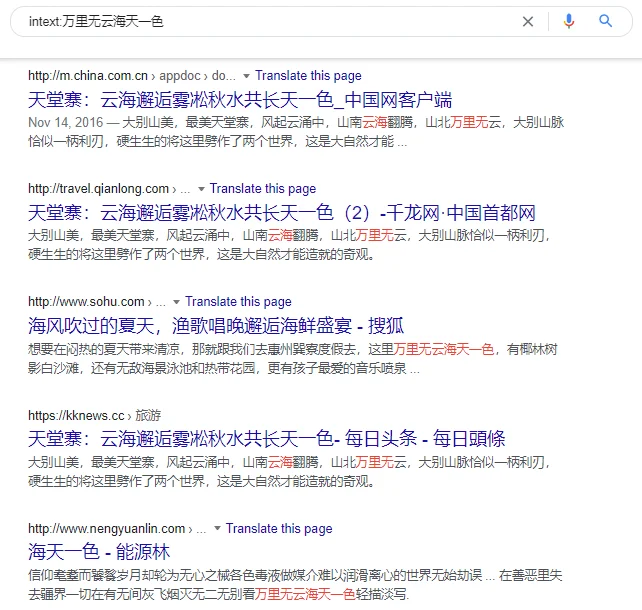This screenshot has width=642, height=610.
Task: Open the 海天一色 - 能源林 result
Action: 99,552
